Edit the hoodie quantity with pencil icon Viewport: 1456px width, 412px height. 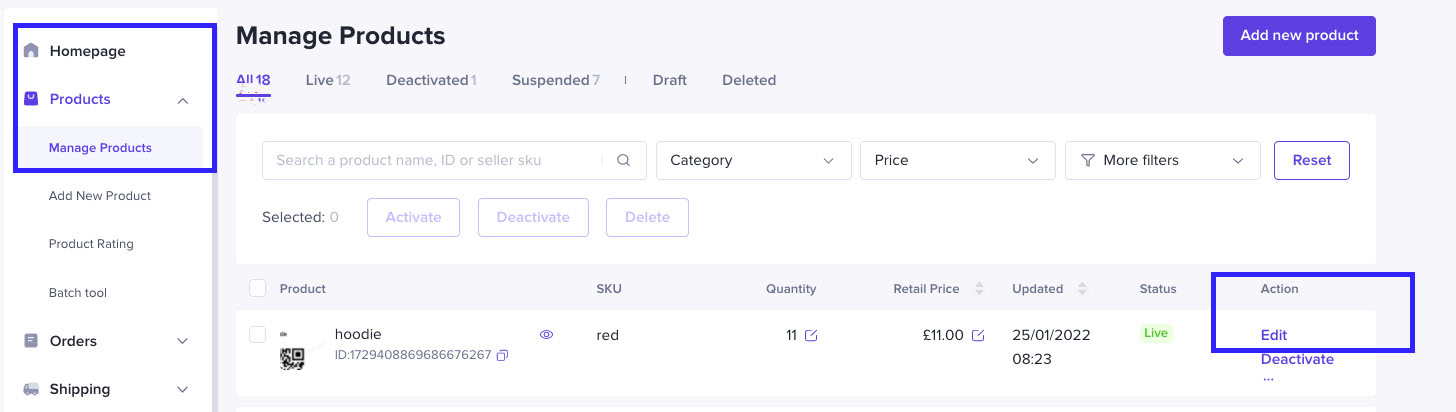(811, 335)
